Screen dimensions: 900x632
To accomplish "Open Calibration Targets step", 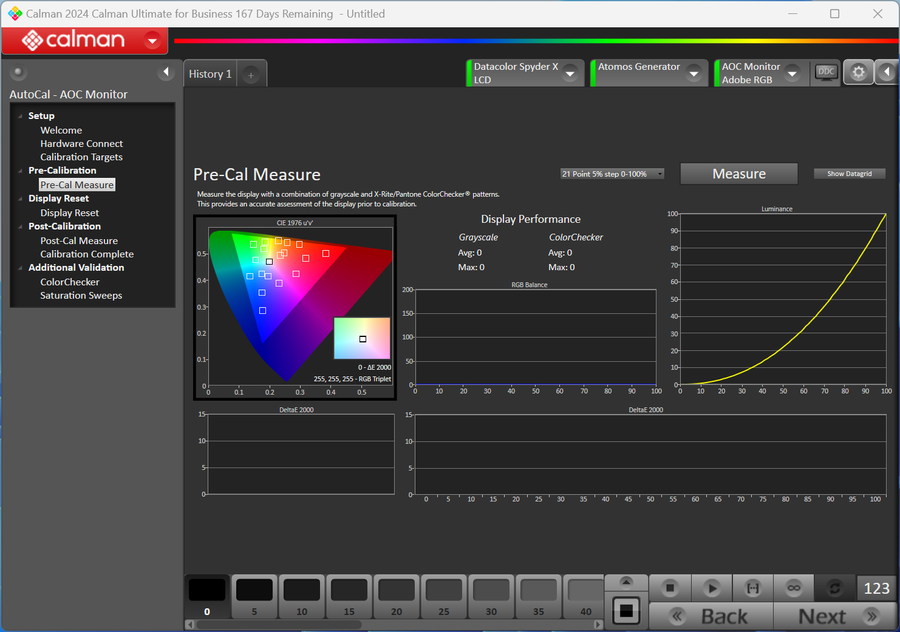I will [82, 157].
